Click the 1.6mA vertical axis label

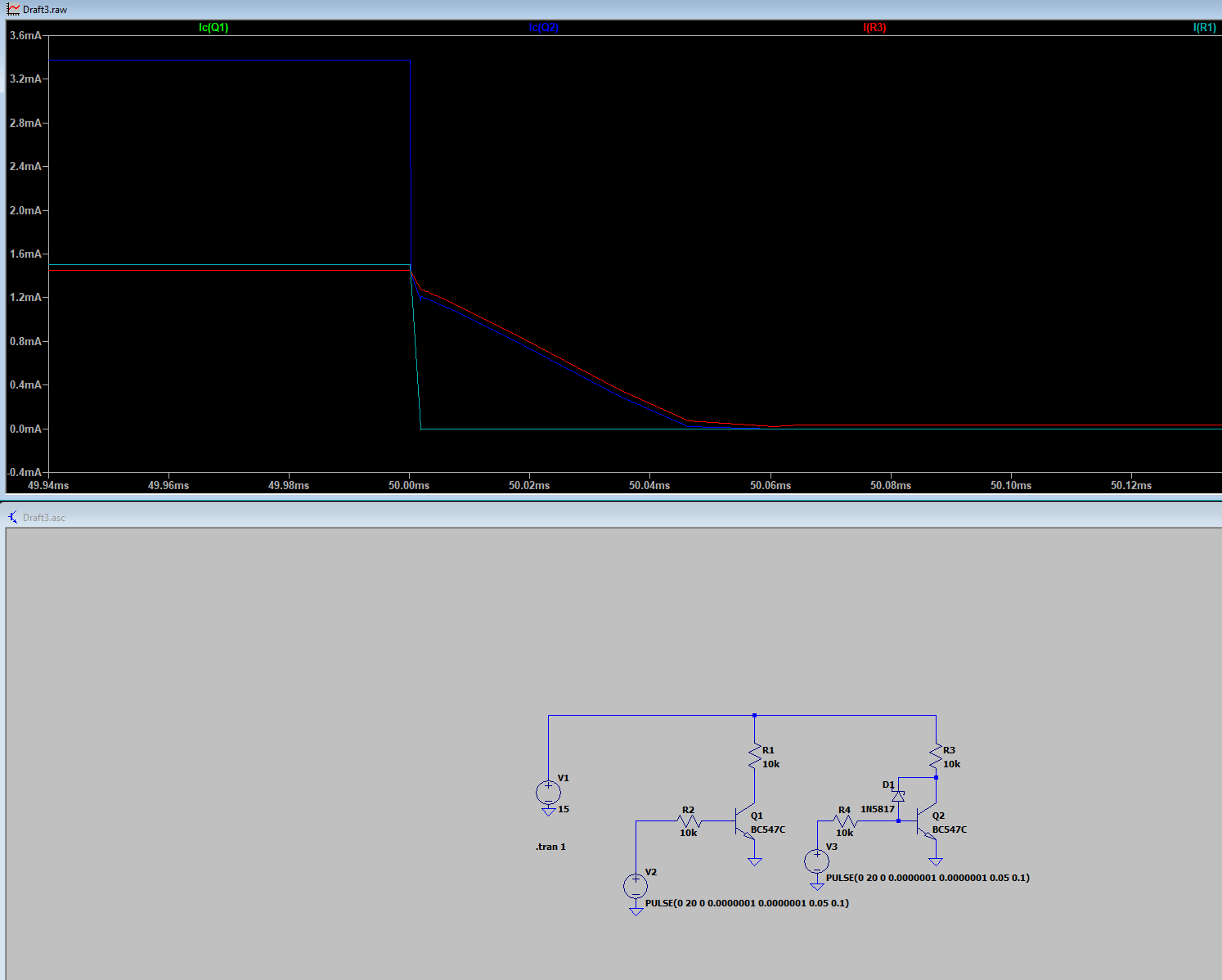25,254
